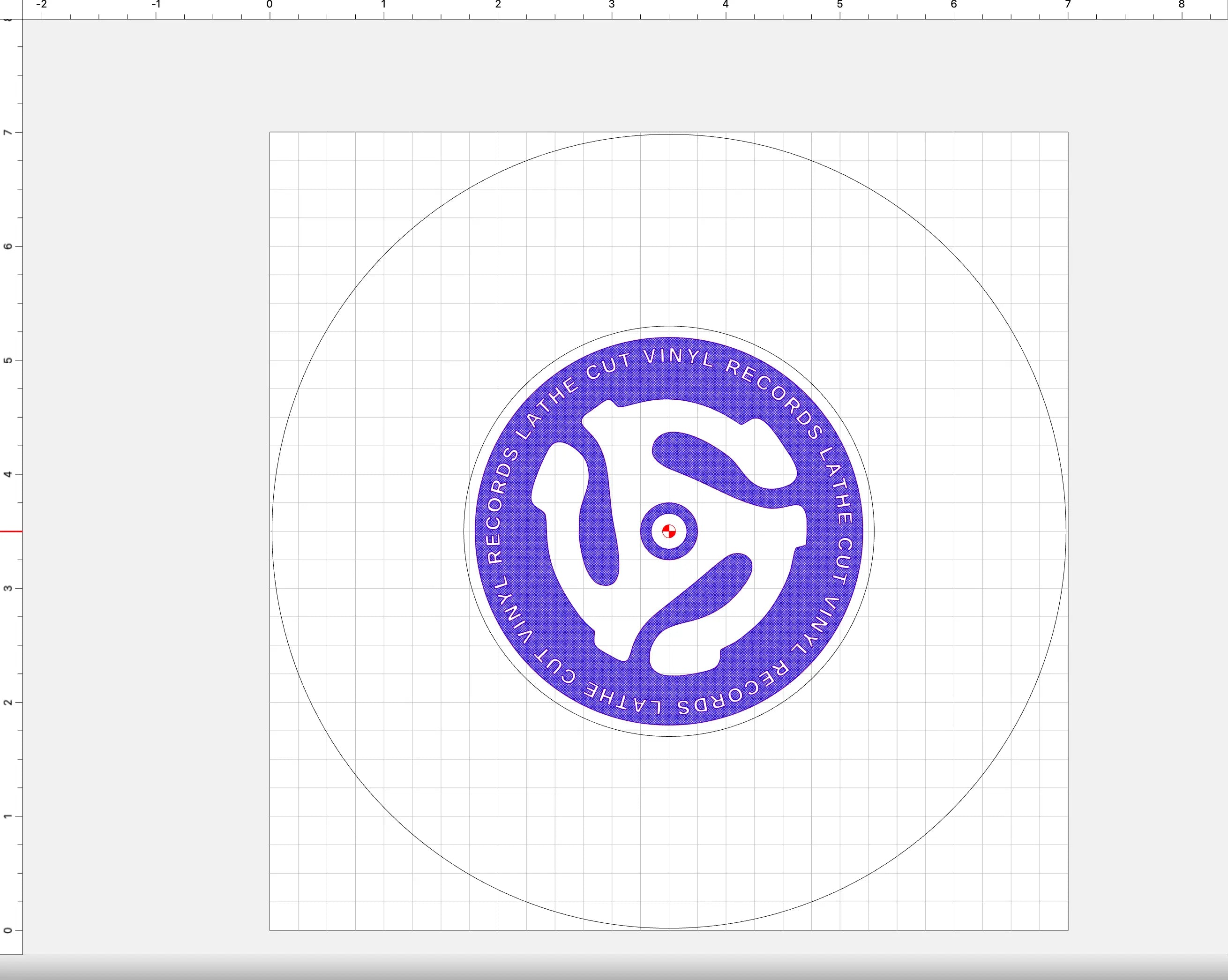Click the bottom gray status bar
Image resolution: width=1228 pixels, height=980 pixels.
(614, 968)
